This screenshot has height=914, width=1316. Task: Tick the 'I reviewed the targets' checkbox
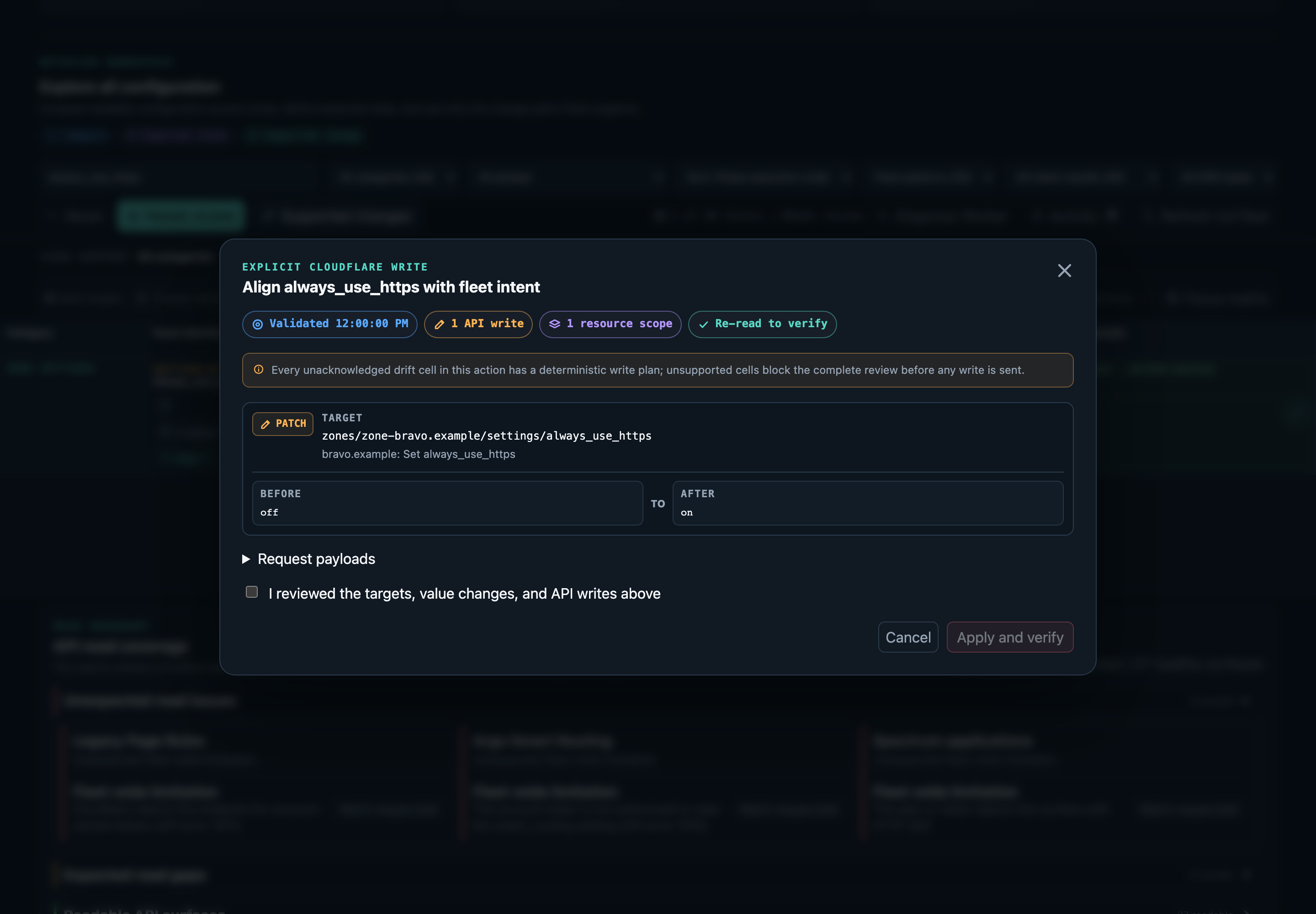click(x=251, y=592)
